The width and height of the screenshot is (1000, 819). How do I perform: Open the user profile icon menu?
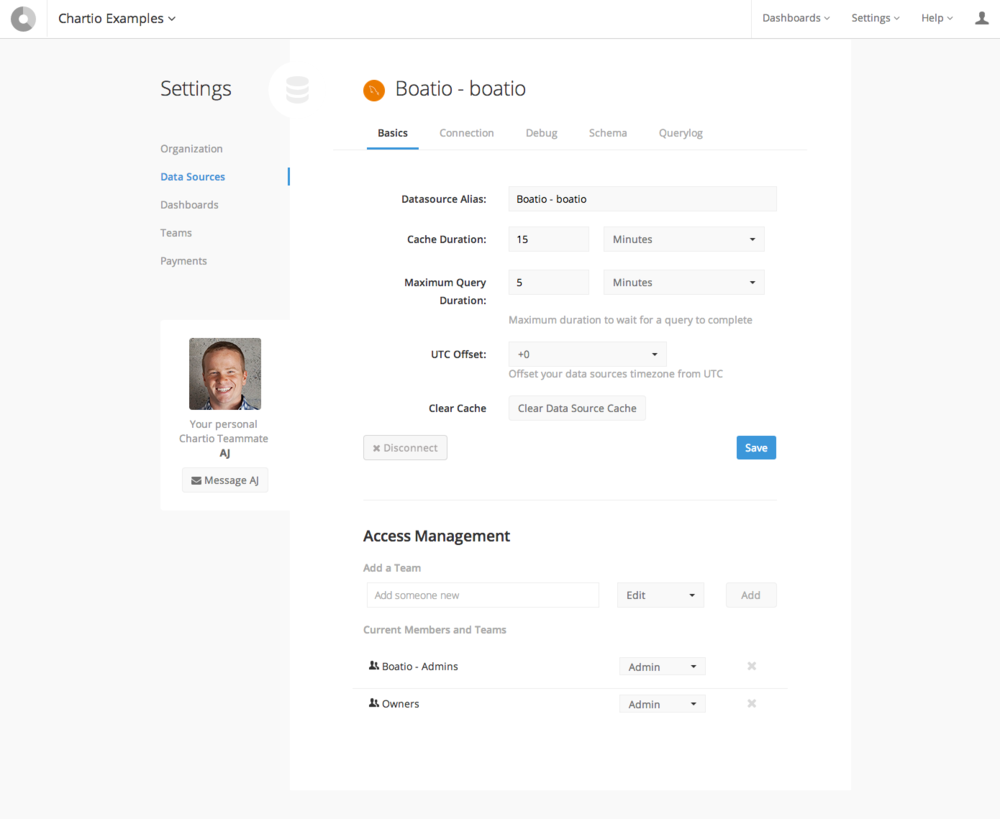click(982, 18)
